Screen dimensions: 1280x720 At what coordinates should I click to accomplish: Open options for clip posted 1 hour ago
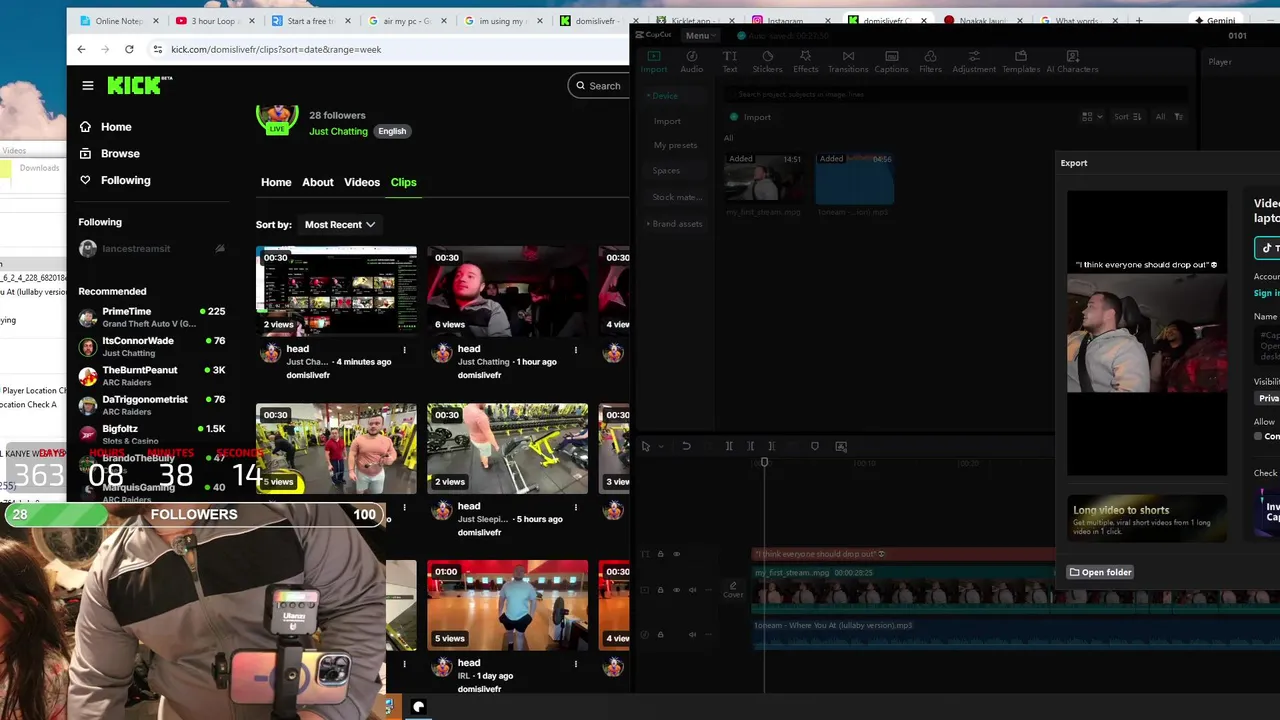pyautogui.click(x=575, y=350)
